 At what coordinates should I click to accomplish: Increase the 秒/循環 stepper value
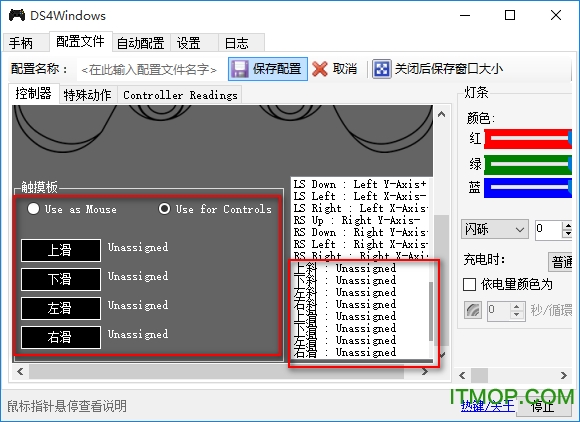[x=517, y=306]
